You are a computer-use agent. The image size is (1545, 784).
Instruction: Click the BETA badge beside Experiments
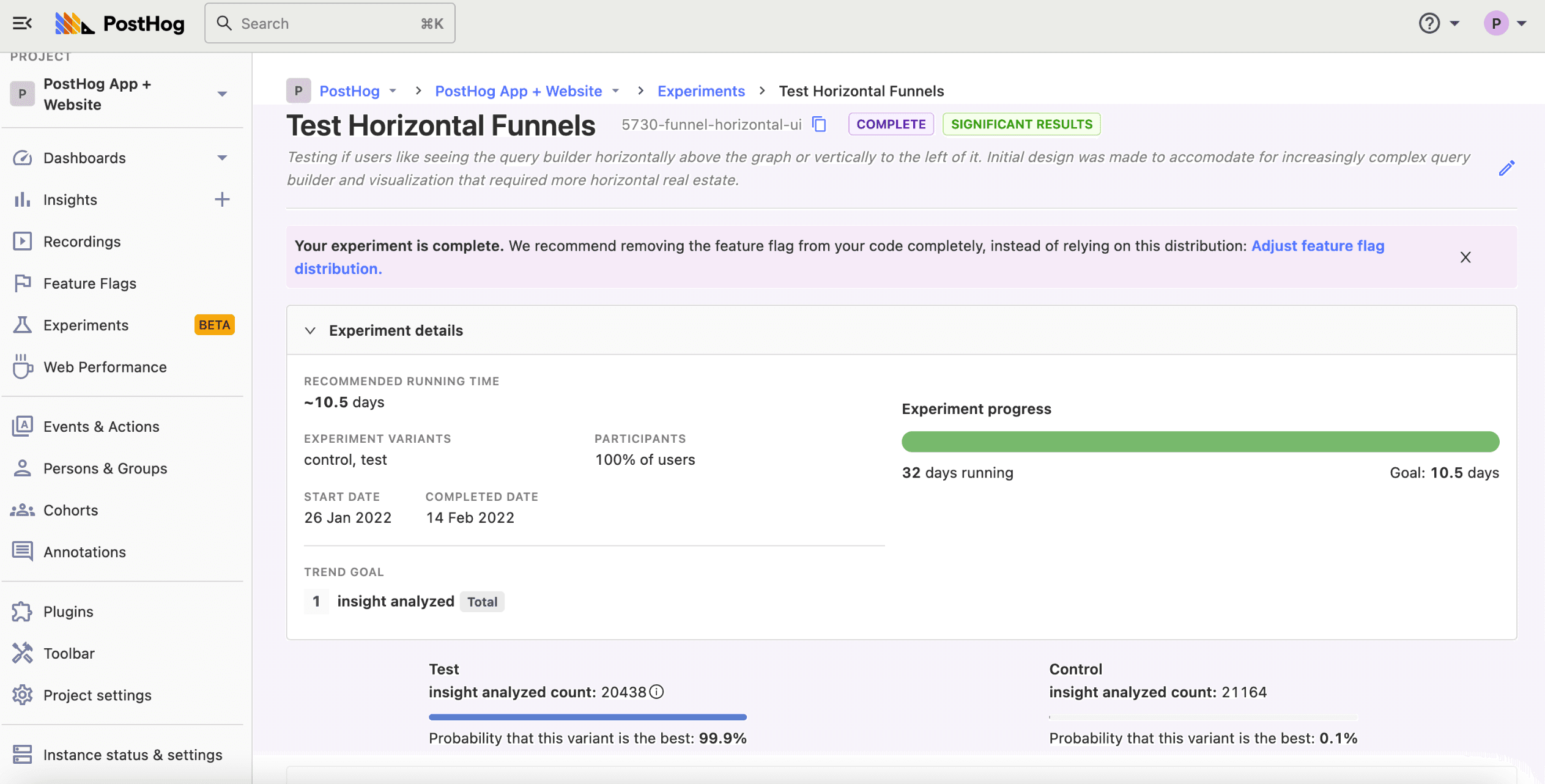pos(214,325)
